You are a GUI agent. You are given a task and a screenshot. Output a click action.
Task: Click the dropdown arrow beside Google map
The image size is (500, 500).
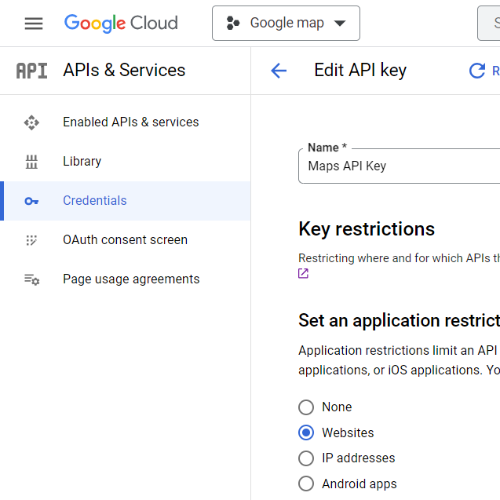340,23
